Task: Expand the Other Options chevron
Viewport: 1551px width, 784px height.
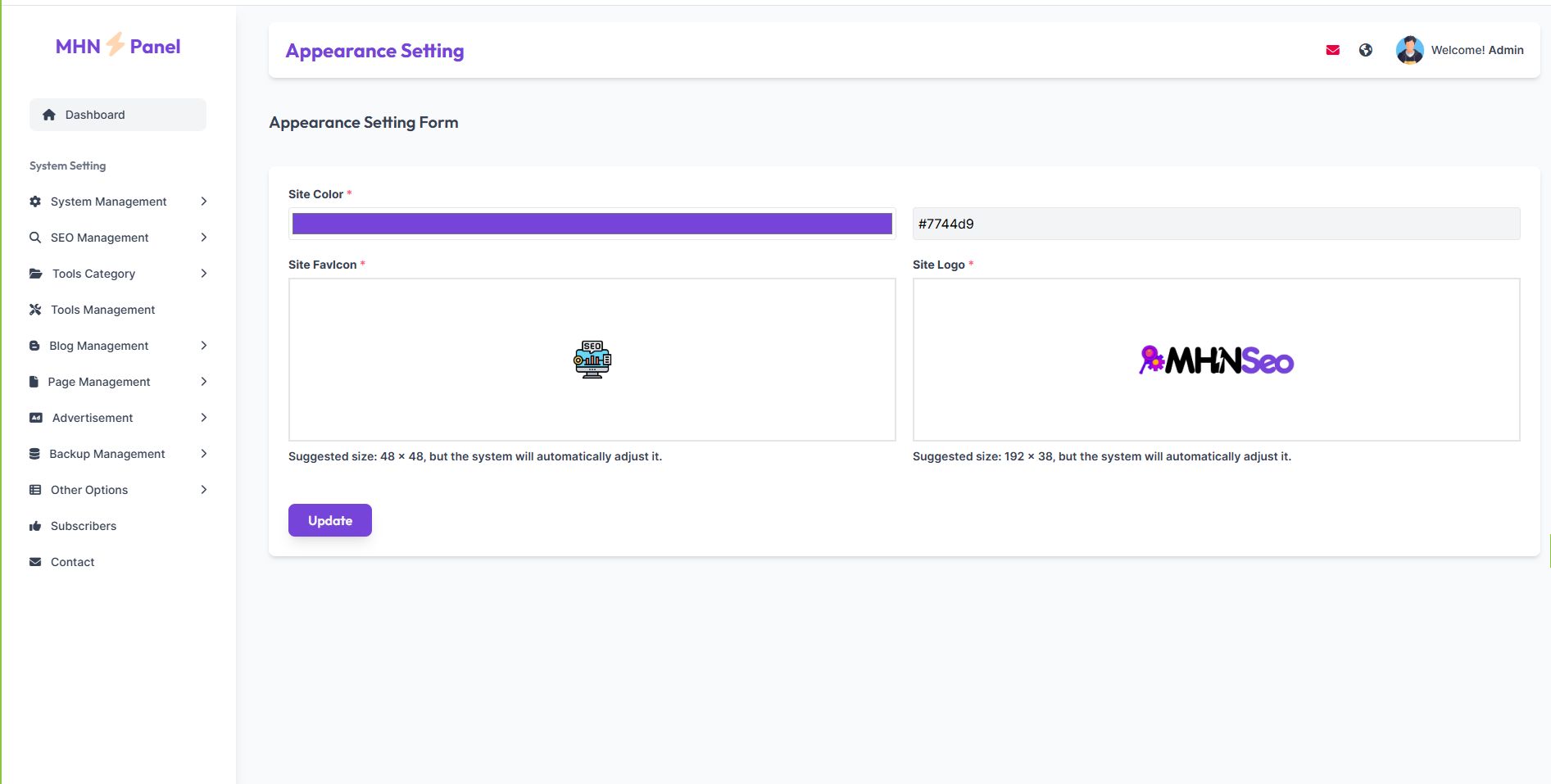Action: pyautogui.click(x=204, y=490)
